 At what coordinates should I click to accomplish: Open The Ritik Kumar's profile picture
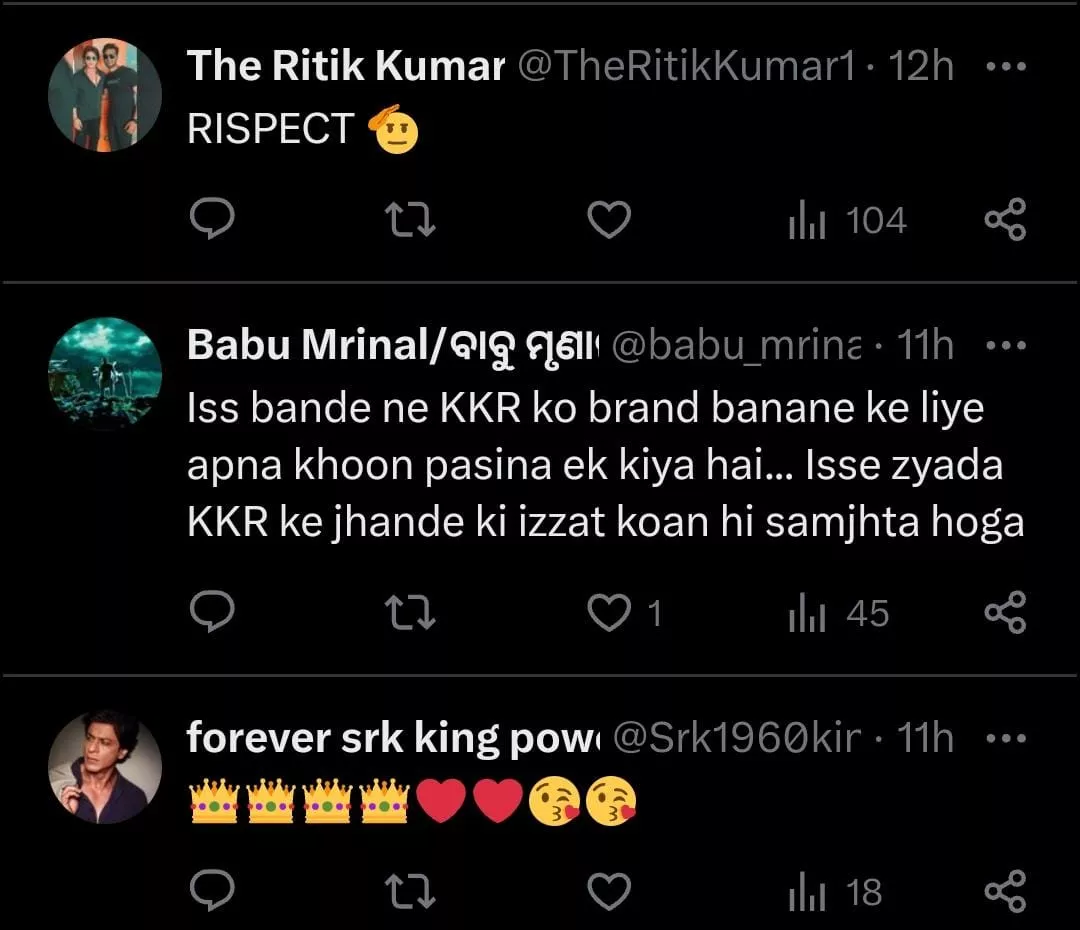[x=105, y=95]
